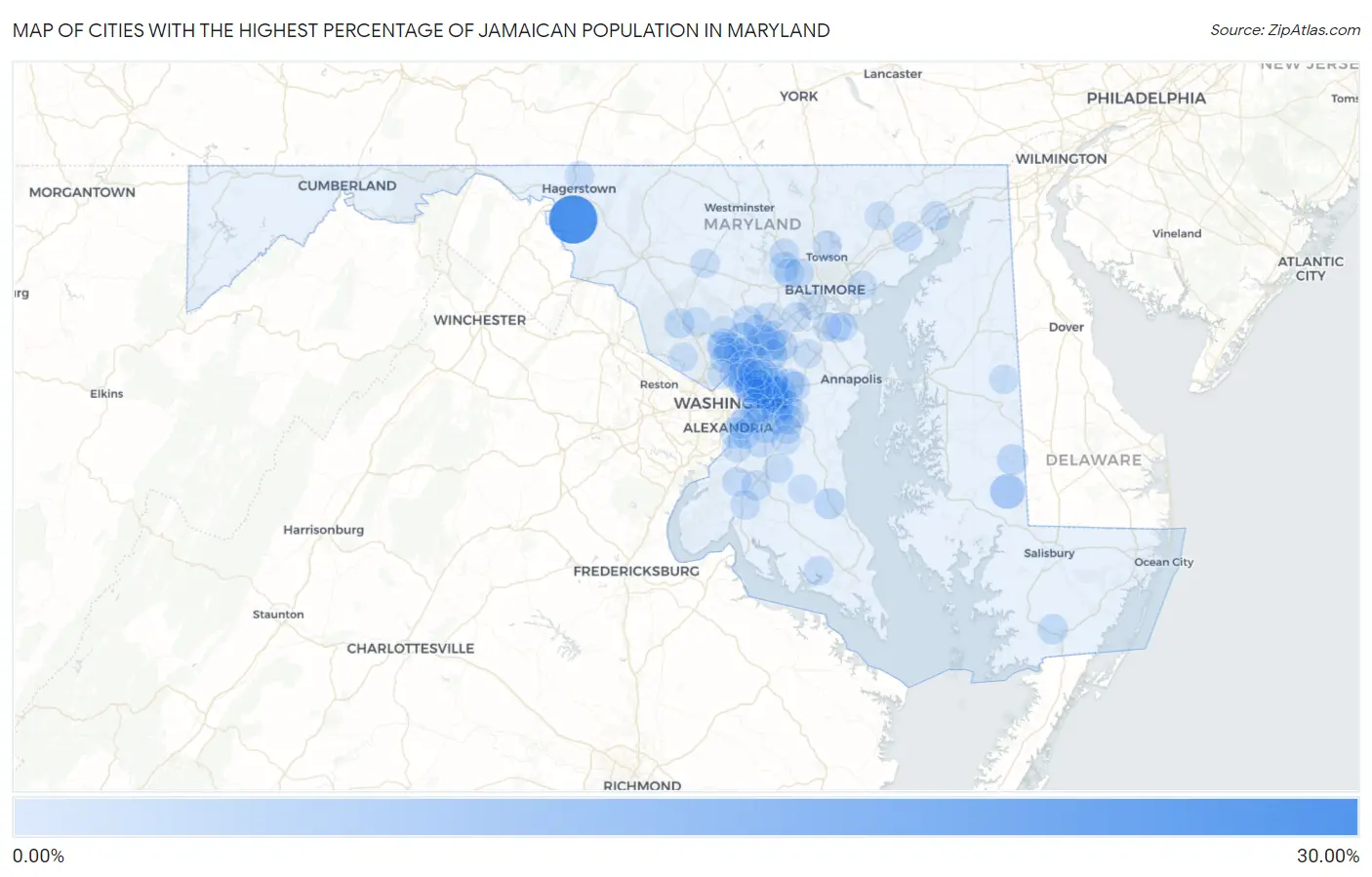Screen dimensions: 1372x877
Task: Click the Salisbury town label
Action: coord(1049,553)
